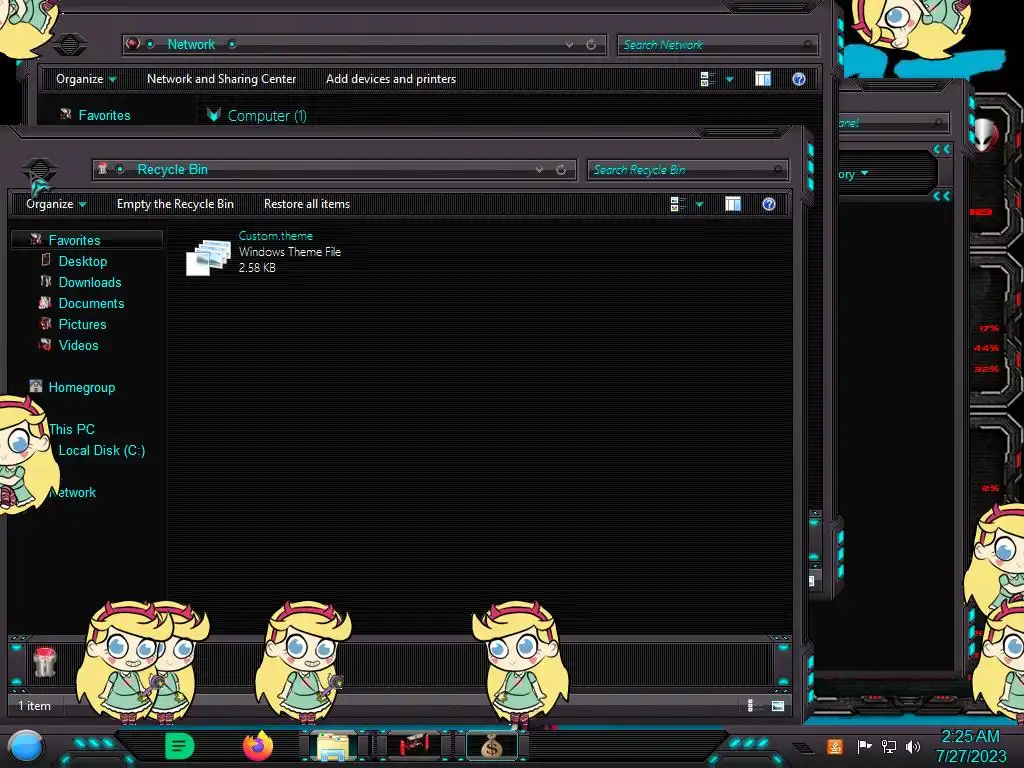Viewport: 1024px width, 768px height.
Task: Select the Custom.theme file icon
Action: tap(208, 257)
